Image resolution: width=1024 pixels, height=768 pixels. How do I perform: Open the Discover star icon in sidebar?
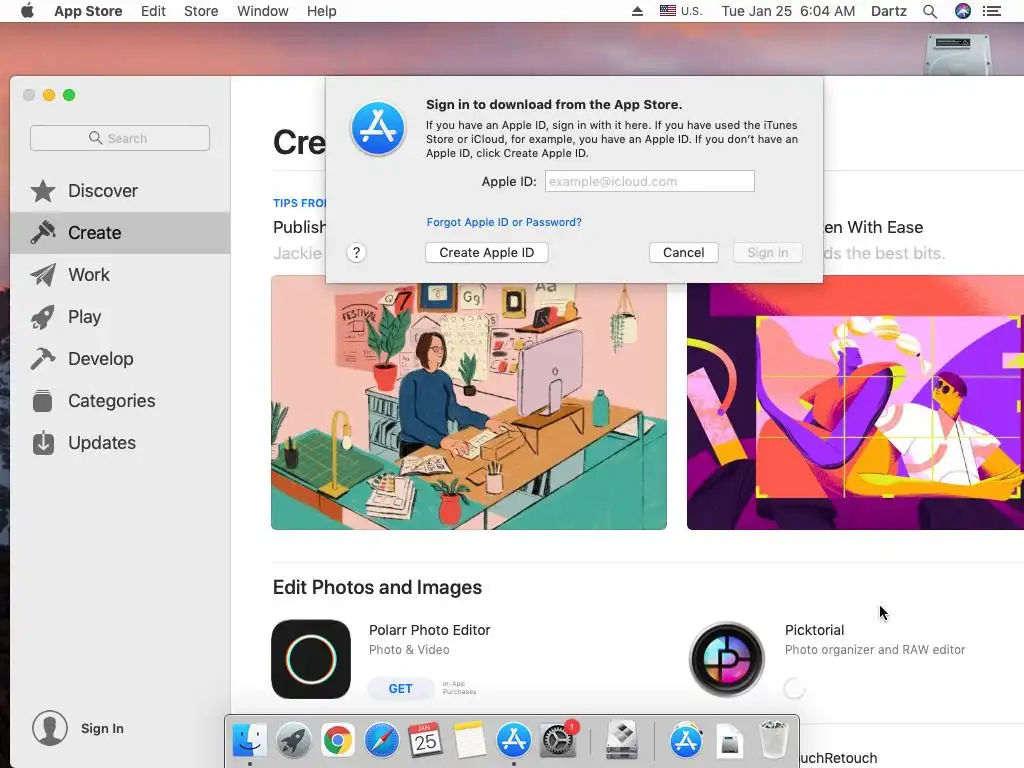tap(43, 191)
